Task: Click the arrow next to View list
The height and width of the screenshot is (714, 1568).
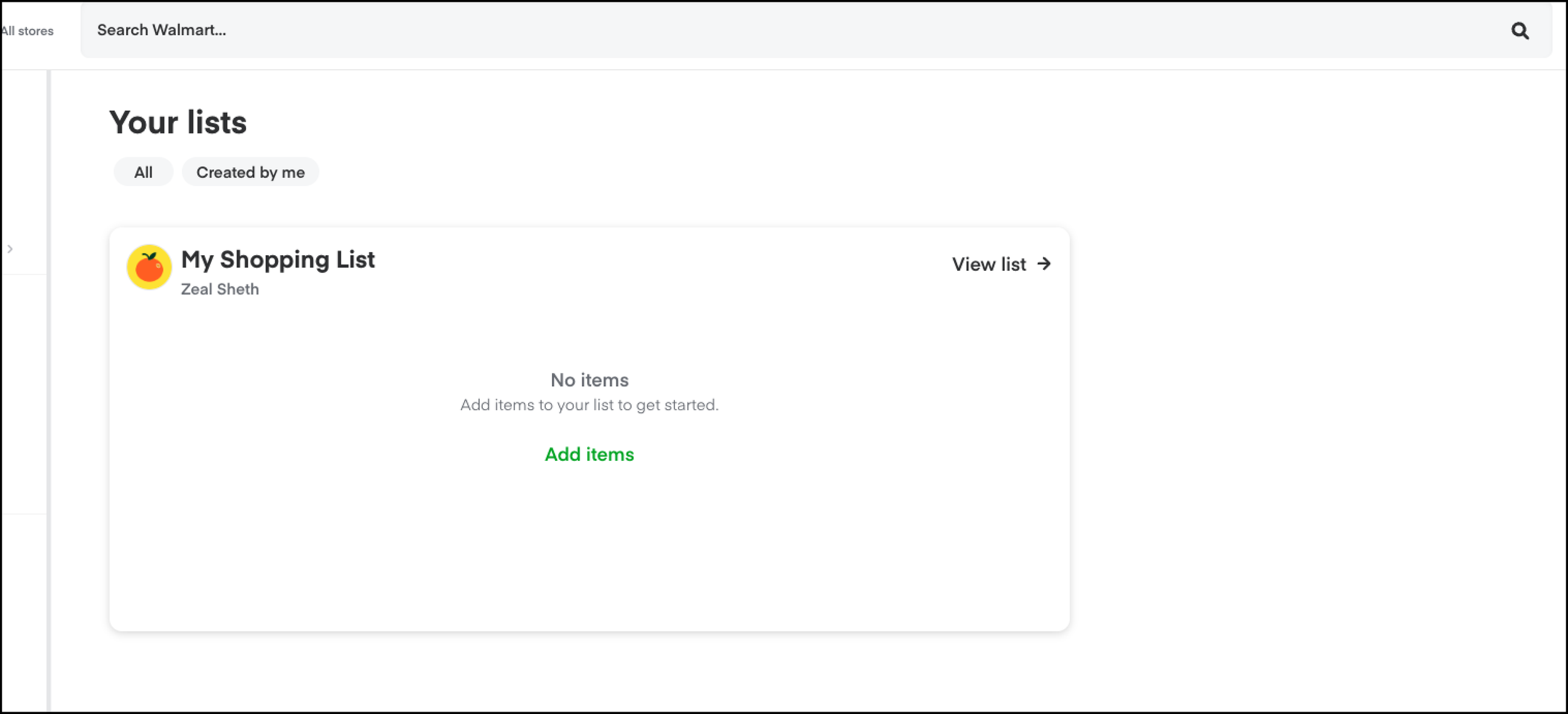Action: [1044, 264]
